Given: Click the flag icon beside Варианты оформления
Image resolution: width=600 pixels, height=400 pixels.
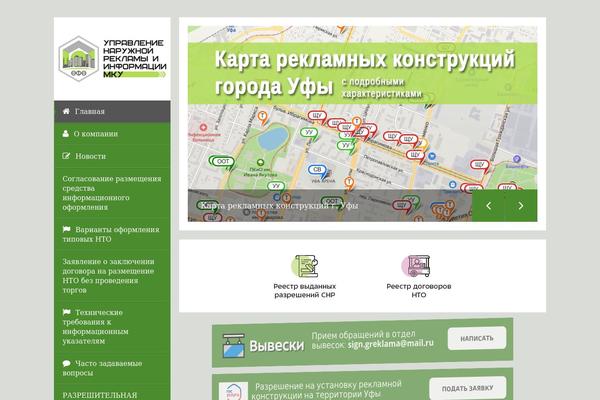Looking at the screenshot, I should pos(67,229).
